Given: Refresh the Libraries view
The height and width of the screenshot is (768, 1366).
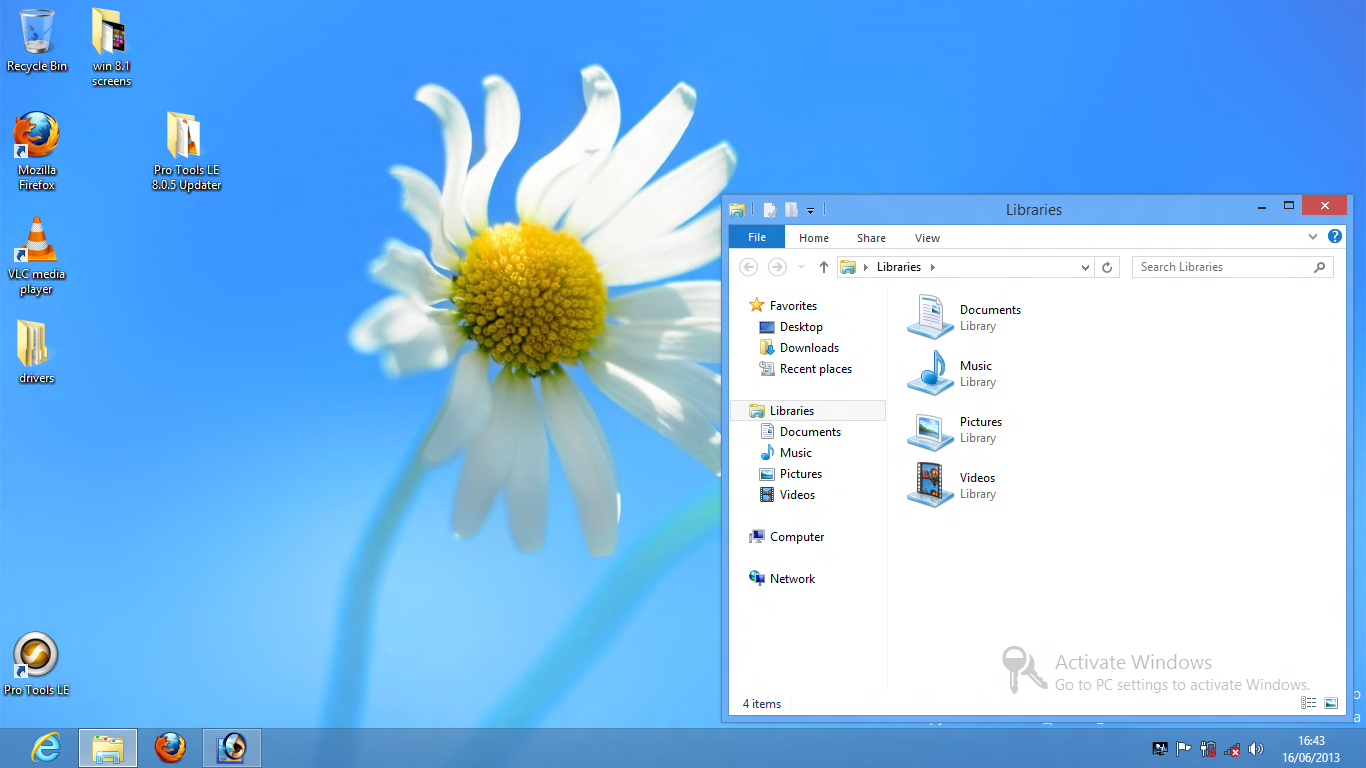Looking at the screenshot, I should pyautogui.click(x=1107, y=267).
